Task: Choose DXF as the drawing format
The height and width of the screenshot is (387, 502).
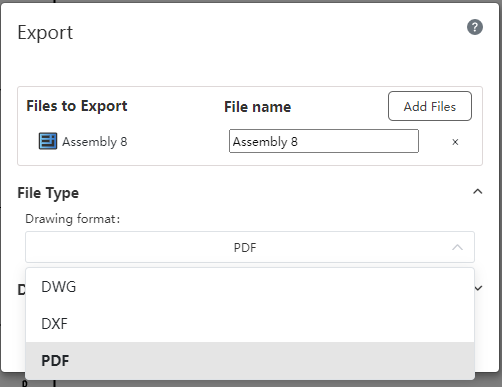Action: click(x=250, y=324)
